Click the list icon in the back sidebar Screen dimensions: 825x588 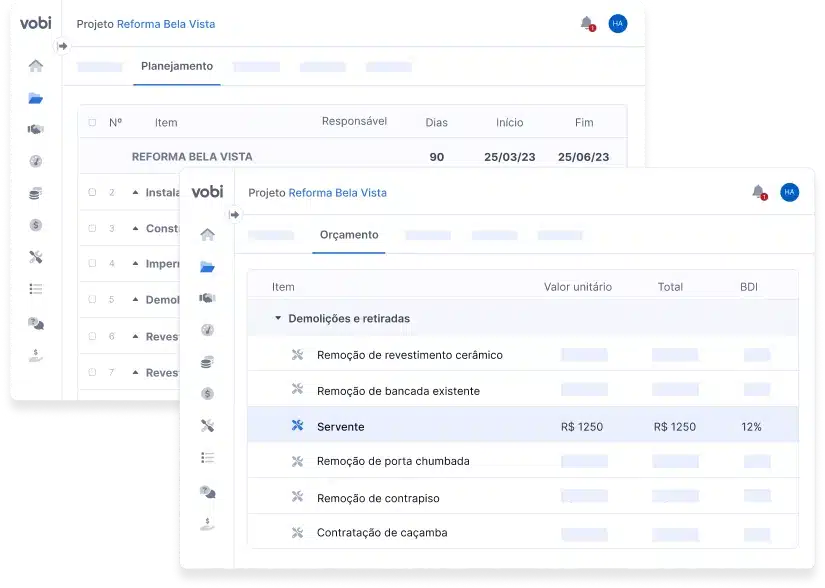(36, 289)
